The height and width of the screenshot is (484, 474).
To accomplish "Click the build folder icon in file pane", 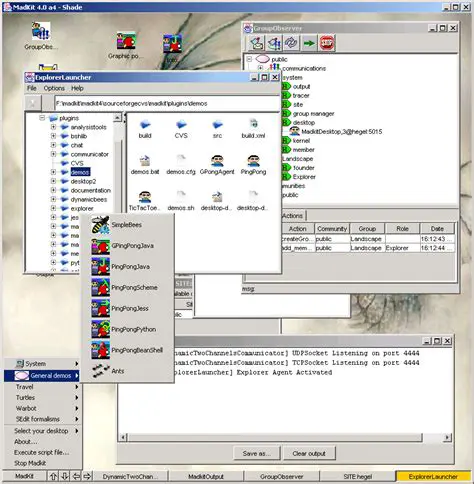I will [x=145, y=125].
